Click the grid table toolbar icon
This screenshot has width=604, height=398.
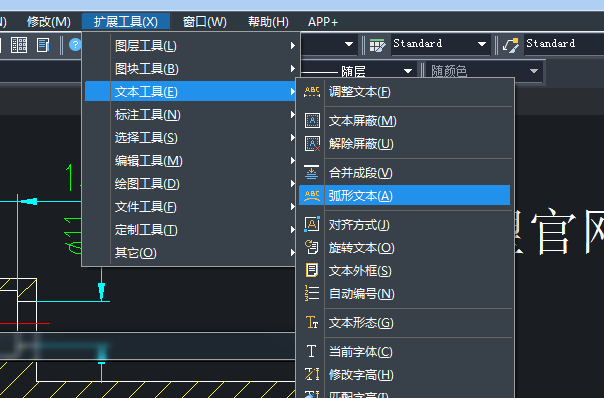click(x=18, y=45)
